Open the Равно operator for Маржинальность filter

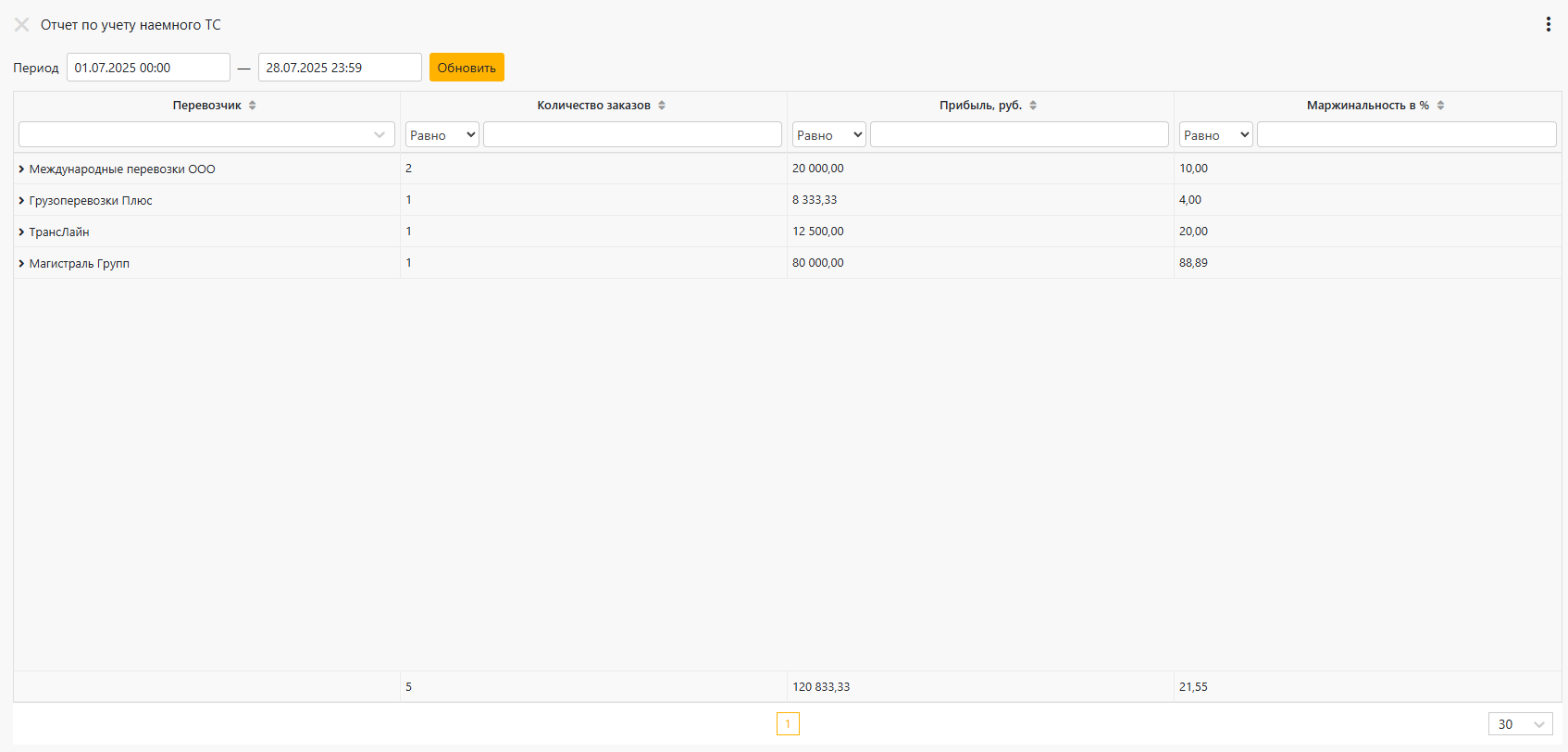[1215, 135]
